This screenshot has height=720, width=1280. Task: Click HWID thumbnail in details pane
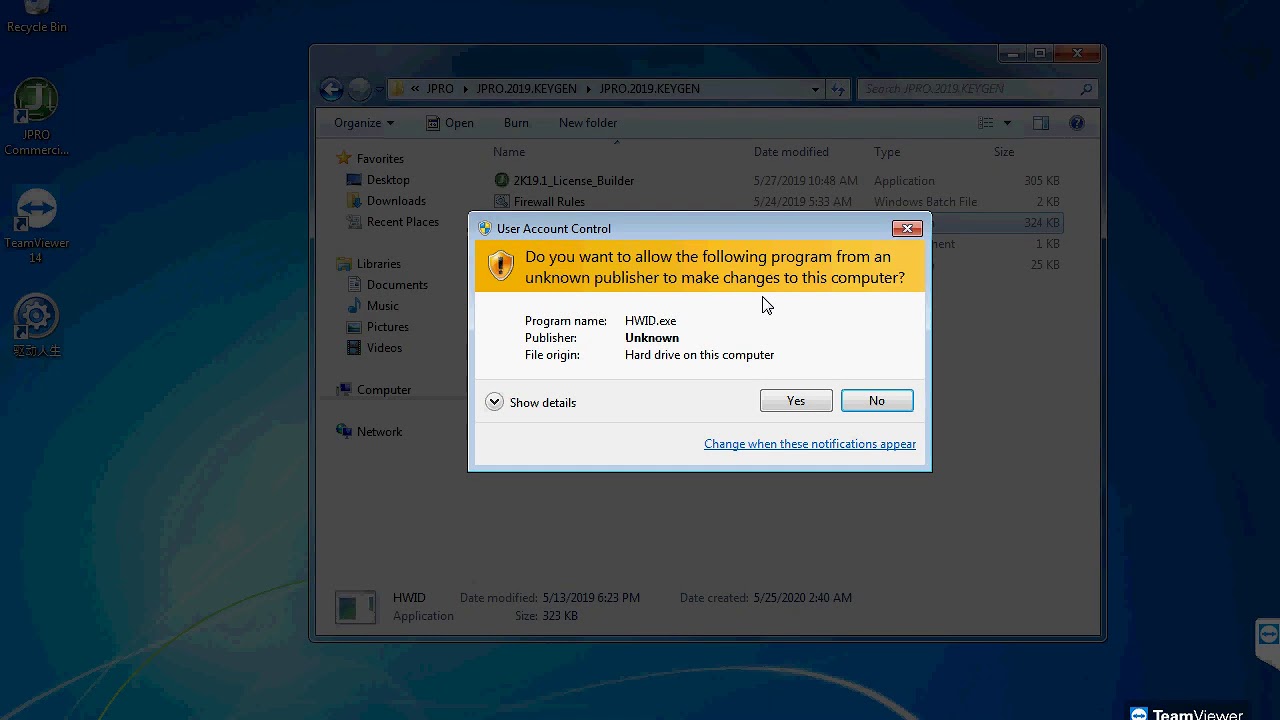(355, 607)
